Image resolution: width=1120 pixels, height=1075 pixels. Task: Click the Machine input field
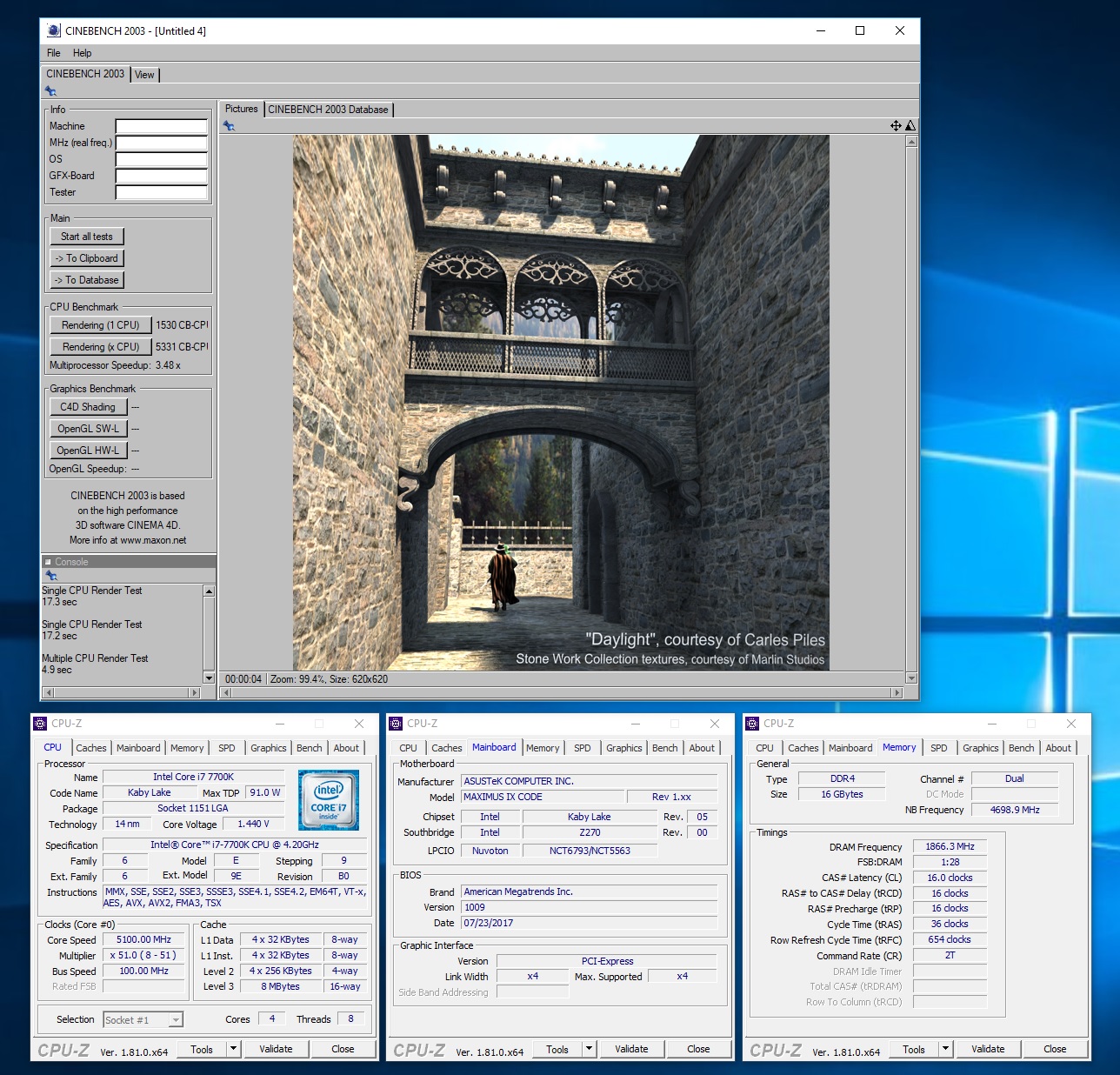pyautogui.click(x=162, y=126)
